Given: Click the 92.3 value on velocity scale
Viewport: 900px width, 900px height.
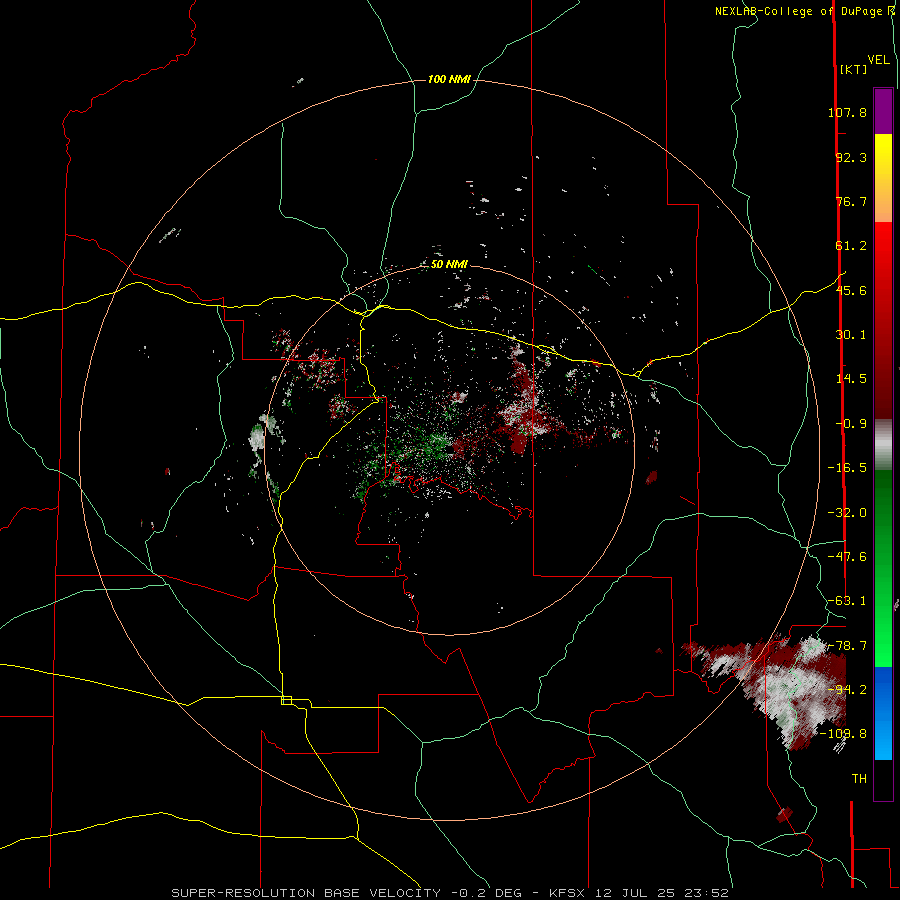Looking at the screenshot, I should click(851, 157).
